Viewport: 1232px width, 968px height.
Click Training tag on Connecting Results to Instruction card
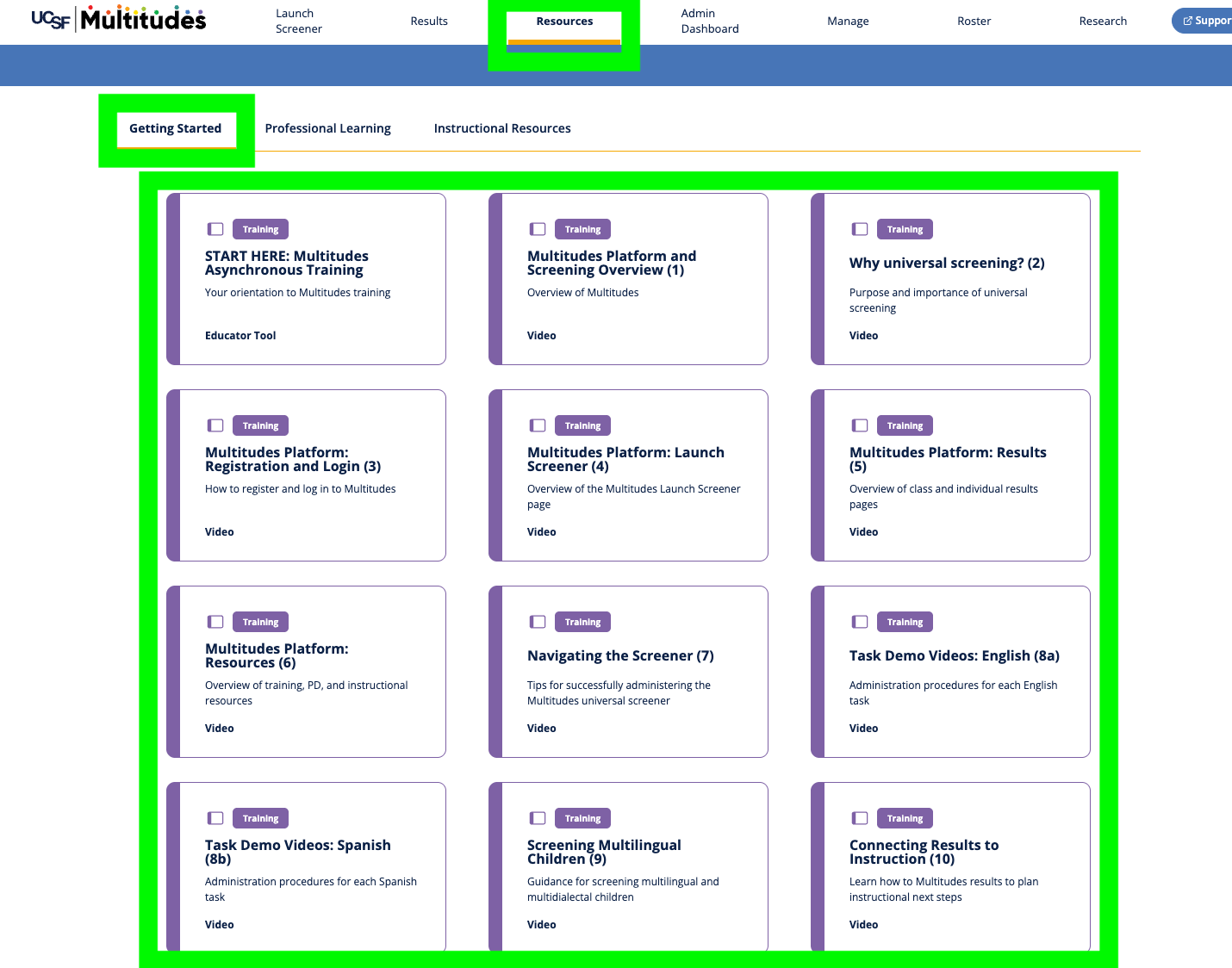[905, 818]
